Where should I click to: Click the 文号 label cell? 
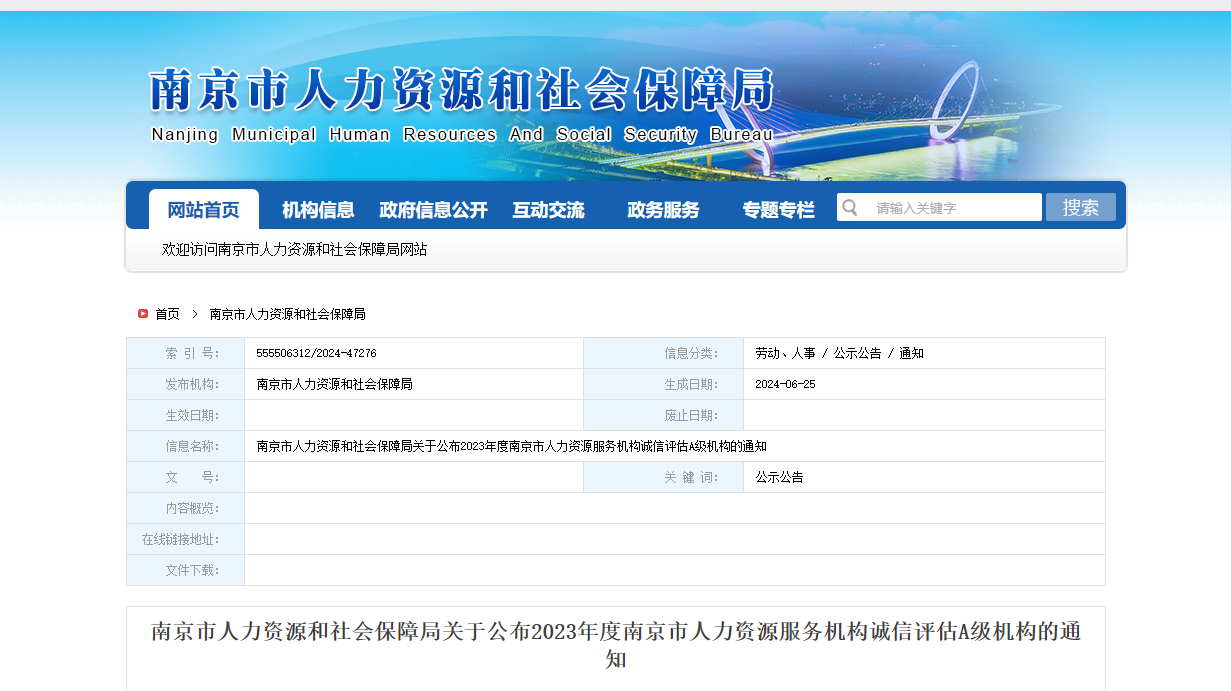pyautogui.click(x=185, y=477)
